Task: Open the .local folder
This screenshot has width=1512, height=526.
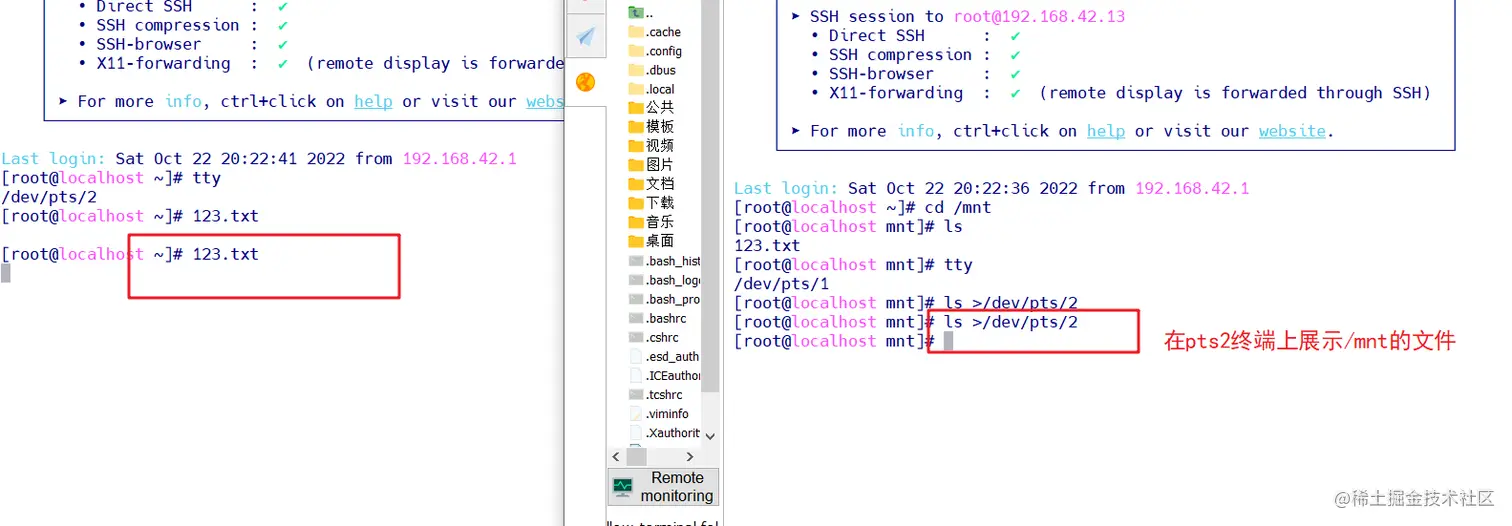Action: (652, 89)
